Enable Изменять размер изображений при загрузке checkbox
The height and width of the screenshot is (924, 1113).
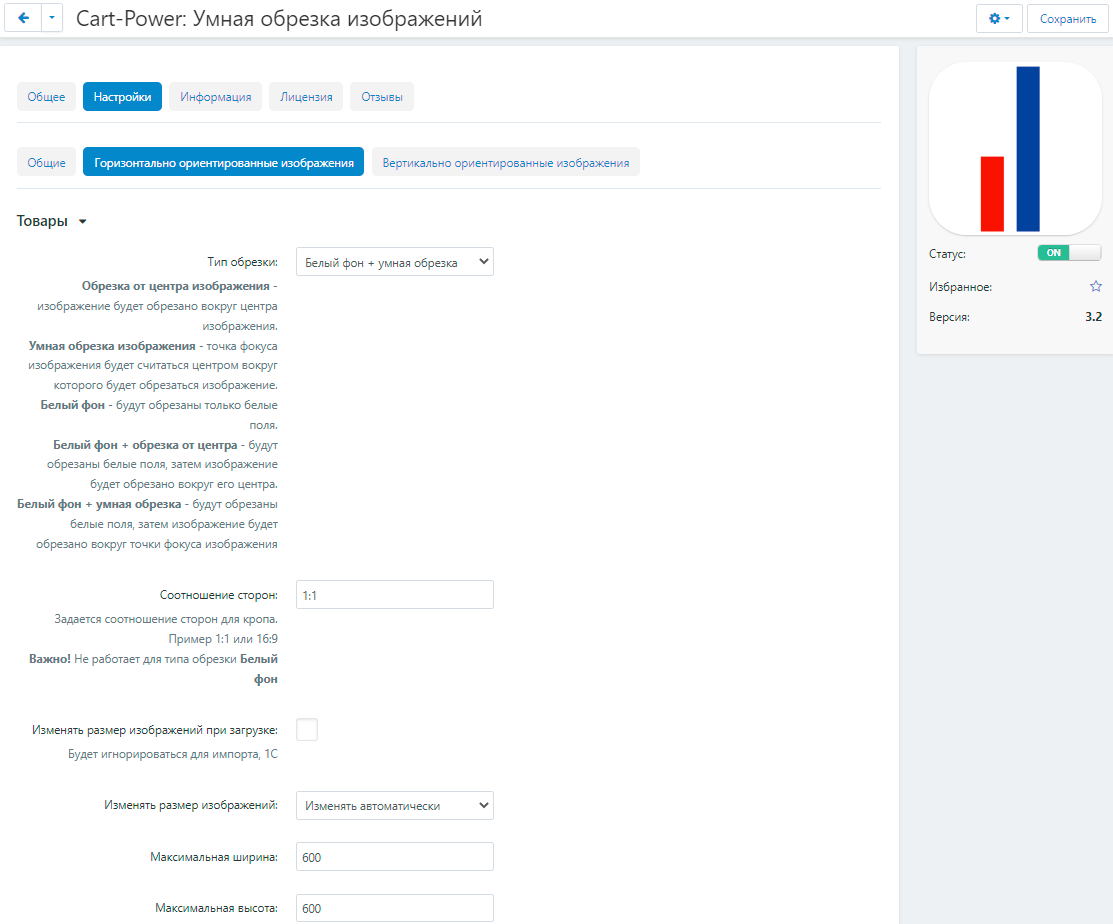point(307,730)
